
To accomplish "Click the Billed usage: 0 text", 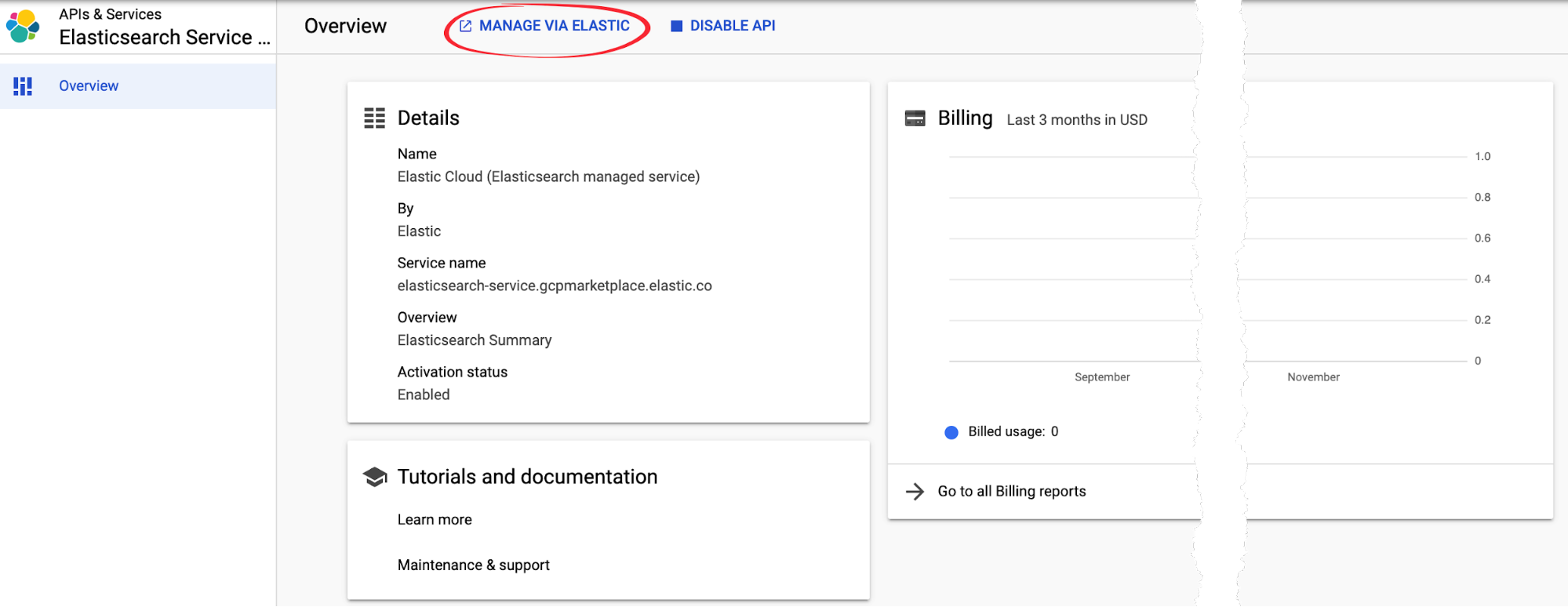I will click(x=1013, y=432).
